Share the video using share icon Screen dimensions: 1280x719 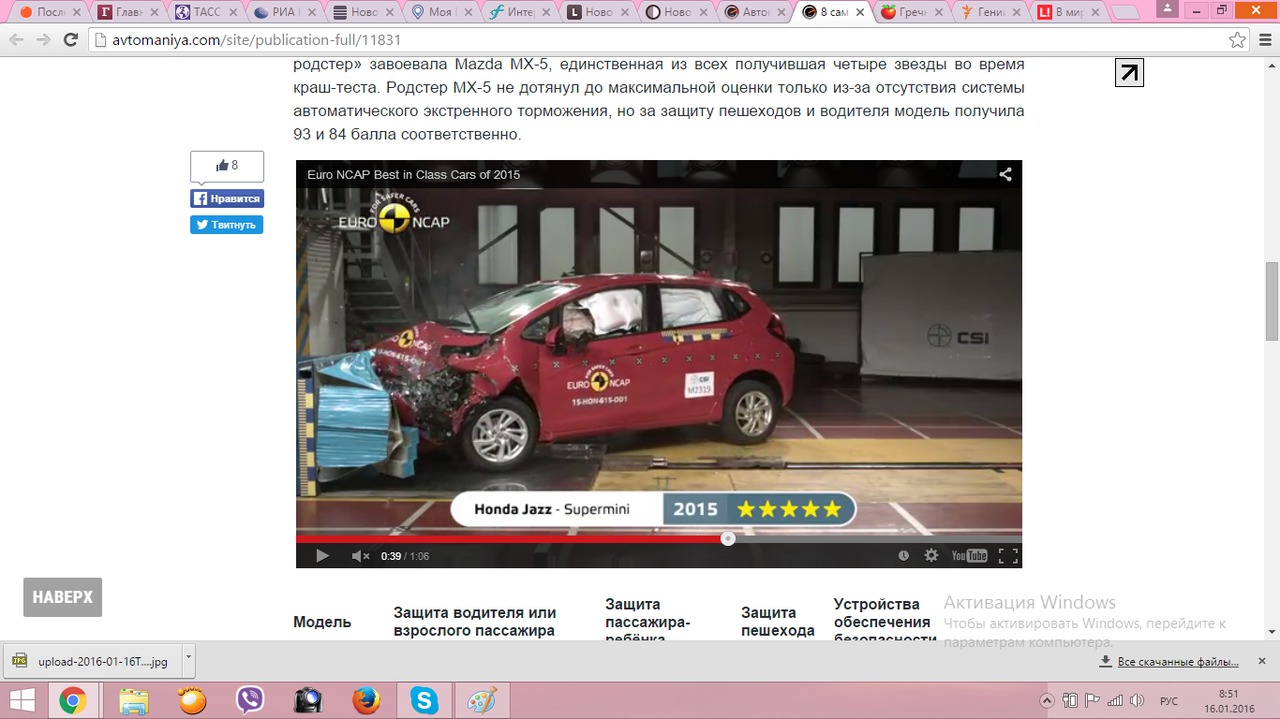[1005, 174]
